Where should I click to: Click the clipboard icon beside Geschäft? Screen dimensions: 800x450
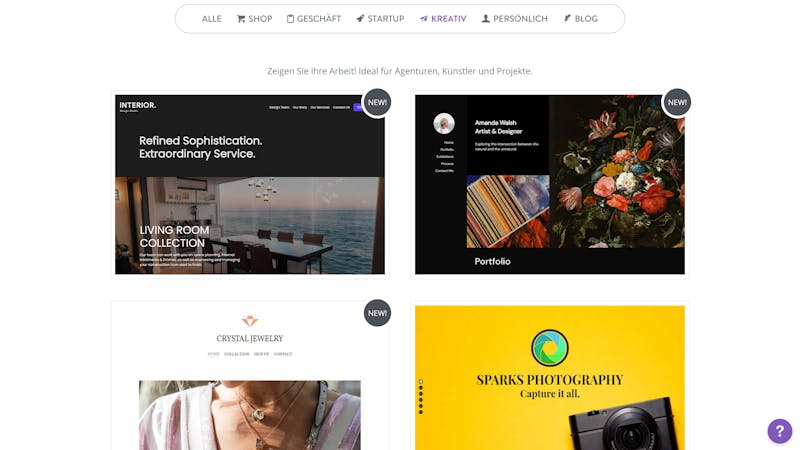point(290,19)
